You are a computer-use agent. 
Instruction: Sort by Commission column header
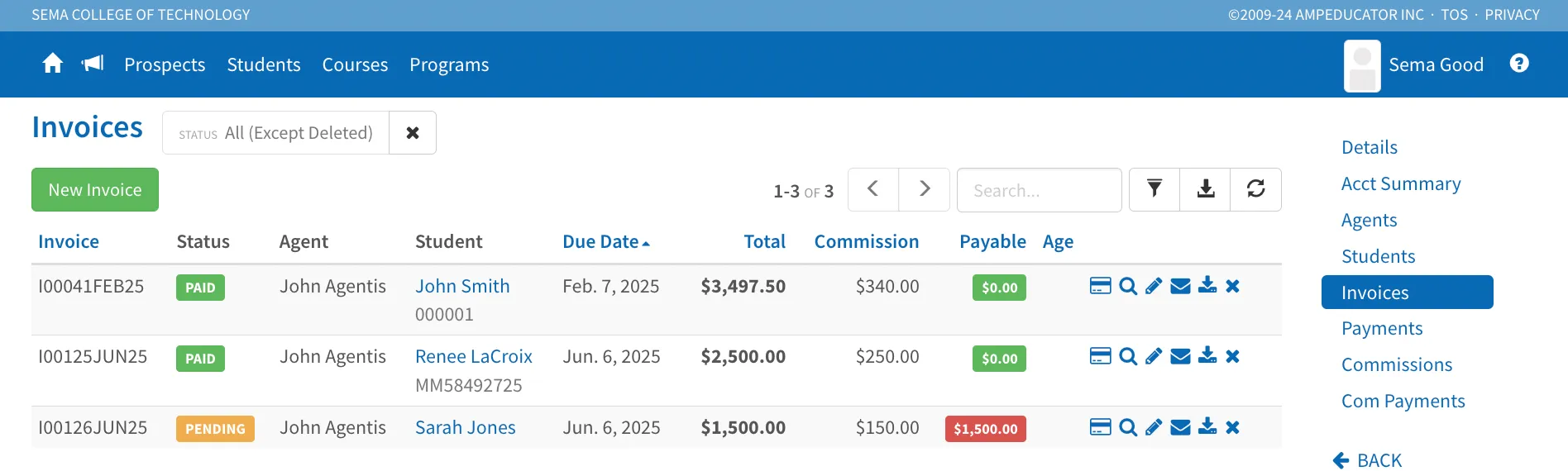[866, 241]
